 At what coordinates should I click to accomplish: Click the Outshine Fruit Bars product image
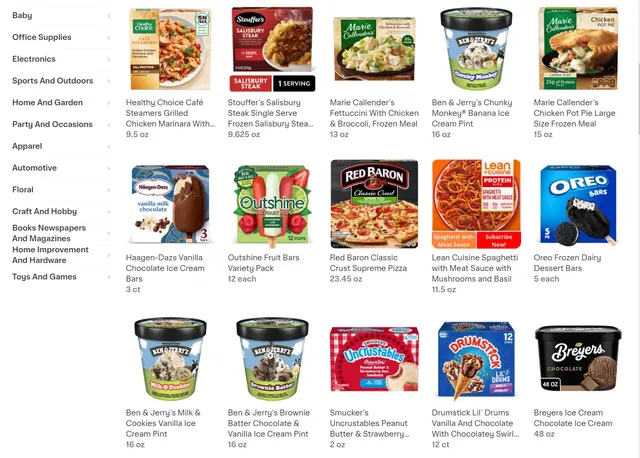point(272,204)
